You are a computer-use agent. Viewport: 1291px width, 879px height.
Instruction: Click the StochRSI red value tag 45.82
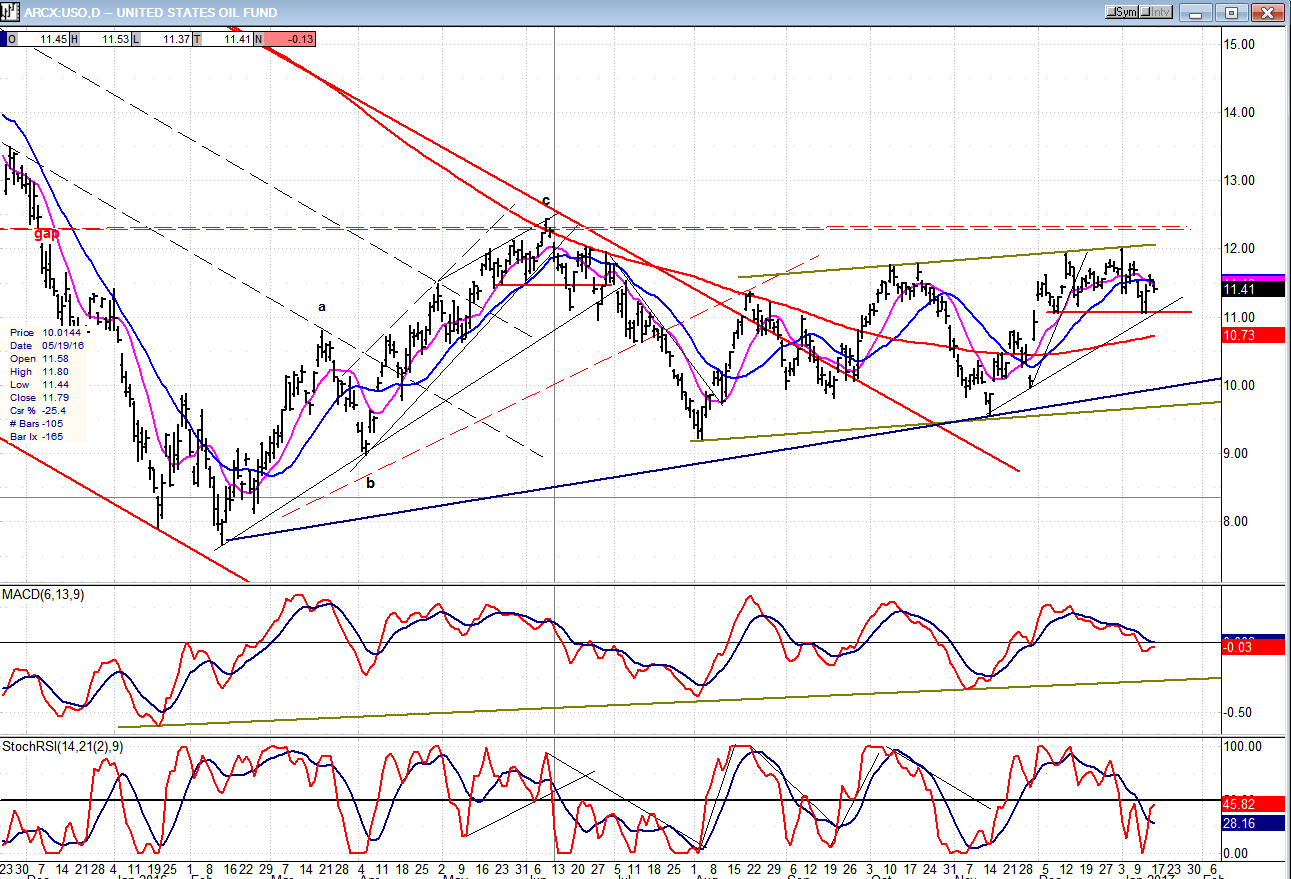(1246, 803)
